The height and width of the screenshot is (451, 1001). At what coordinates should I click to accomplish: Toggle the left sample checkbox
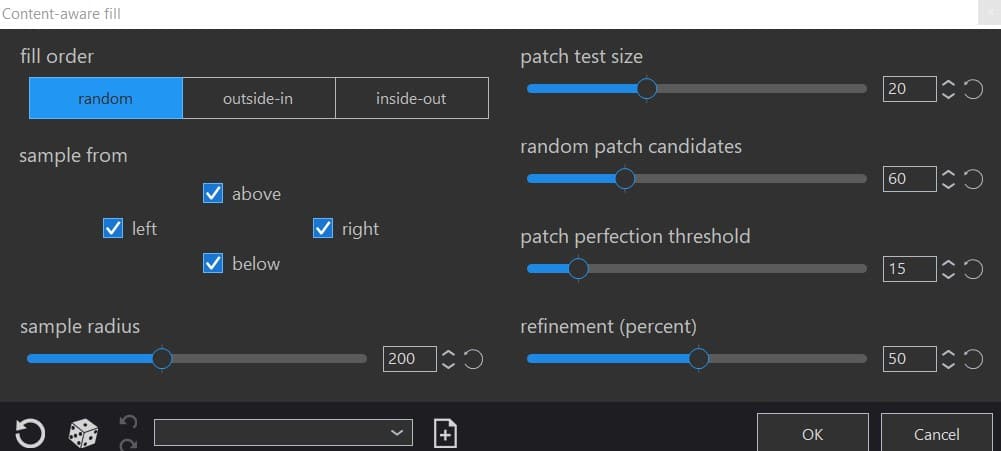click(113, 228)
